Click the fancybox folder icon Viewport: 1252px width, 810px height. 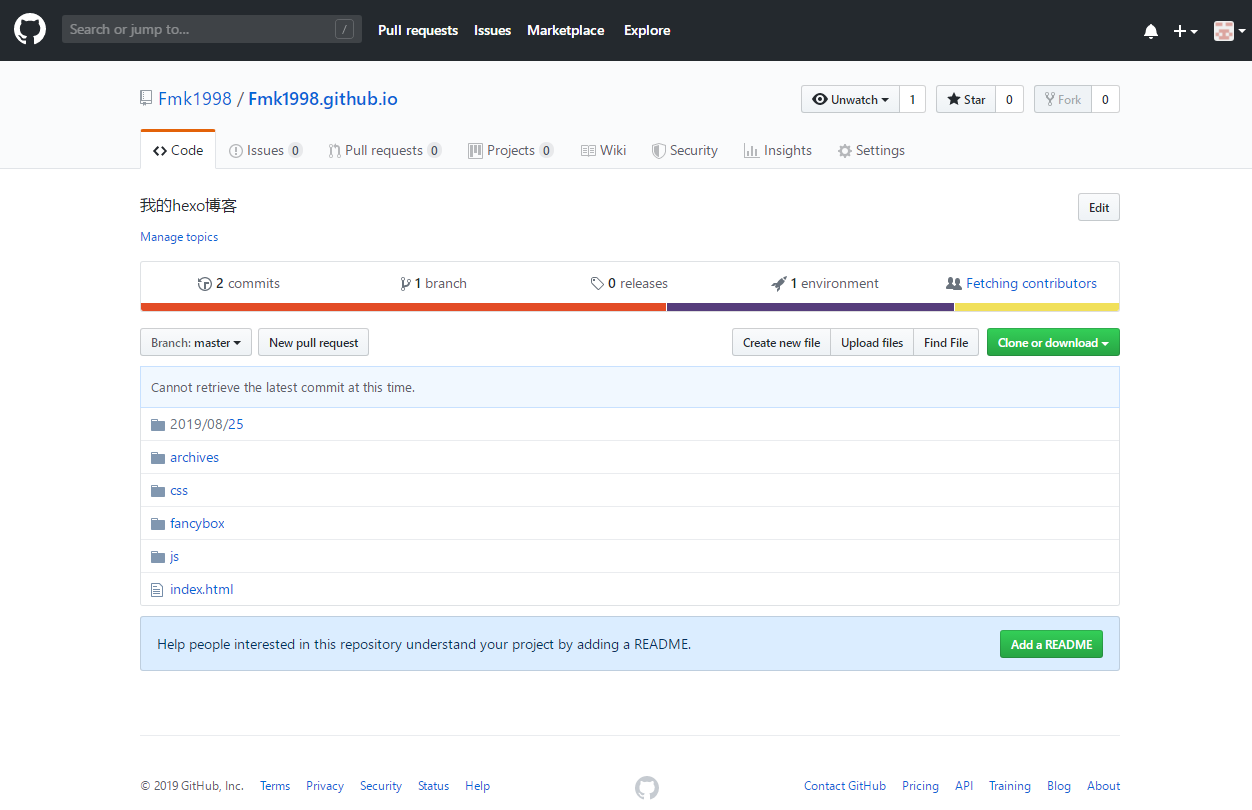157,523
